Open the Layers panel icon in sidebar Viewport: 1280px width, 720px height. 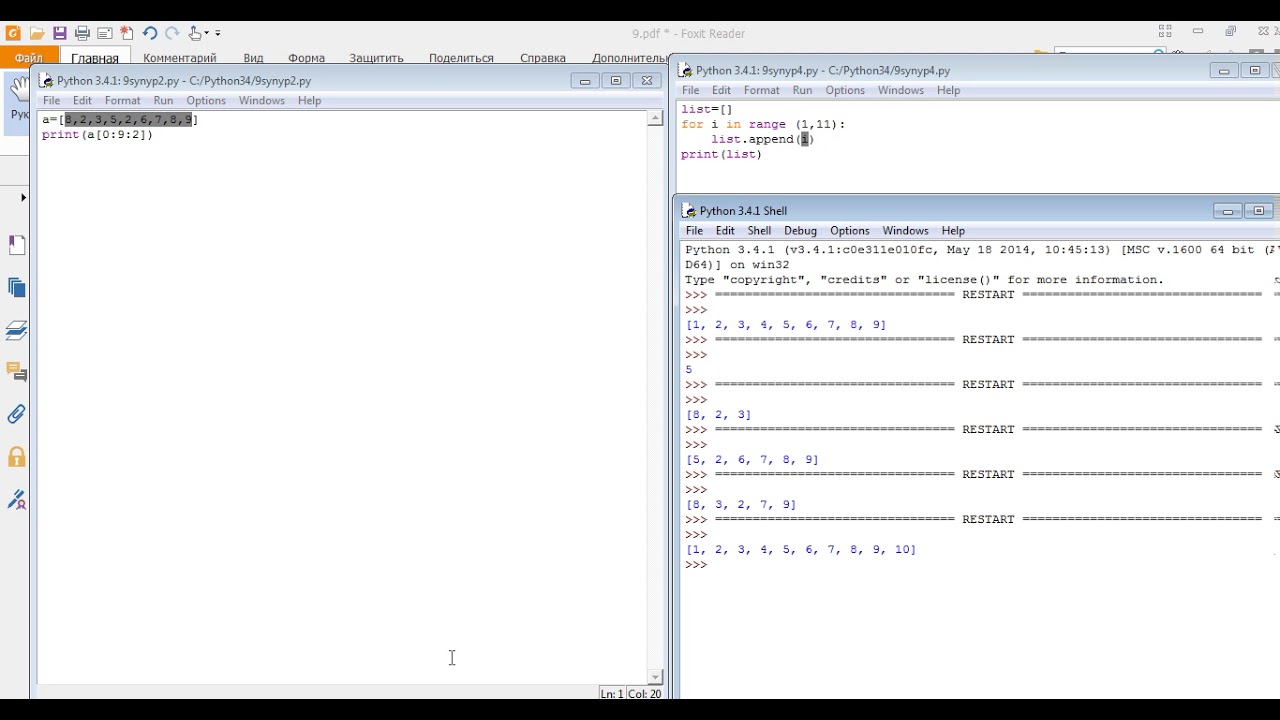click(x=17, y=330)
